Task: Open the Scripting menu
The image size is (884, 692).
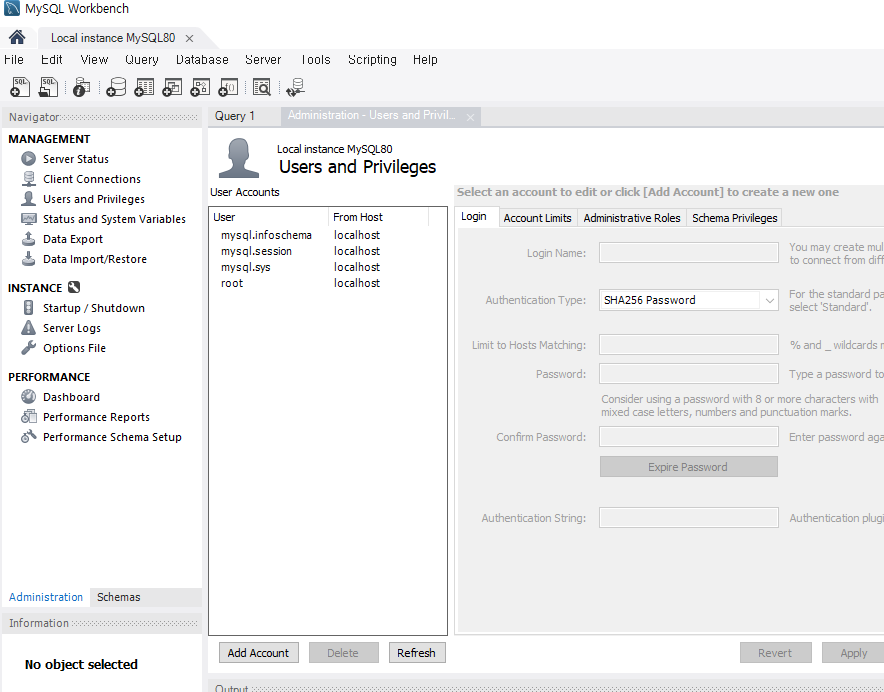Action: (x=372, y=60)
